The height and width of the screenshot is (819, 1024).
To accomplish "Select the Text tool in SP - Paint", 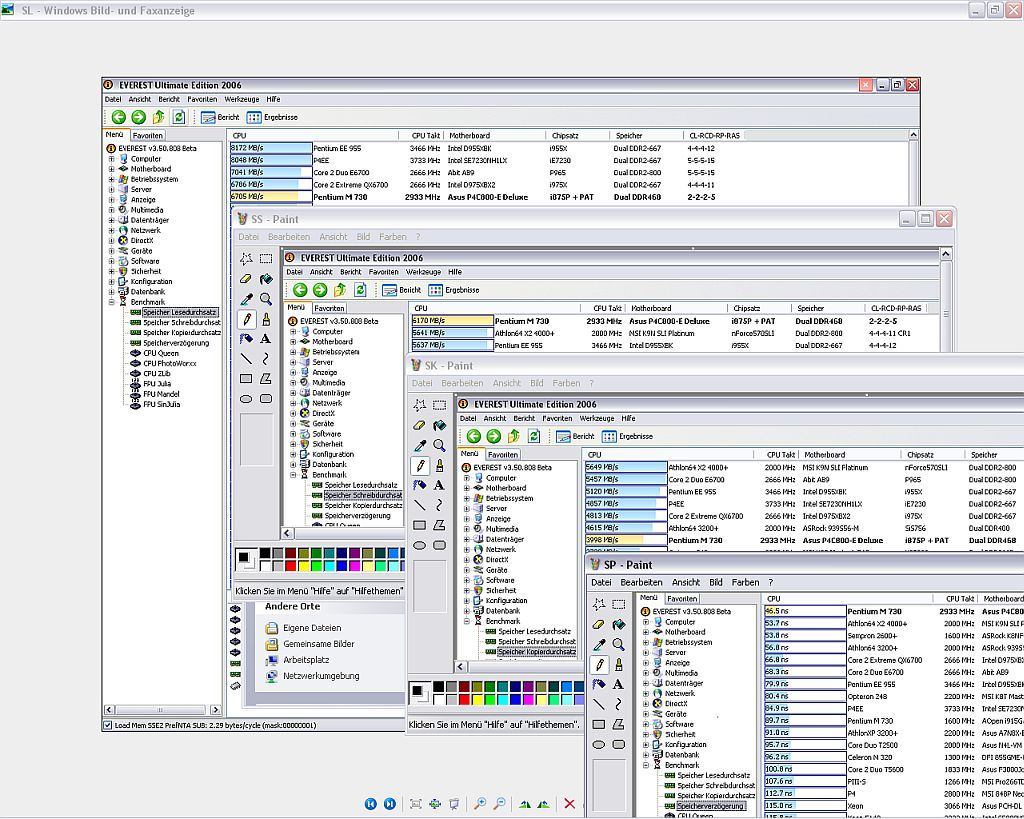I will pos(618,684).
